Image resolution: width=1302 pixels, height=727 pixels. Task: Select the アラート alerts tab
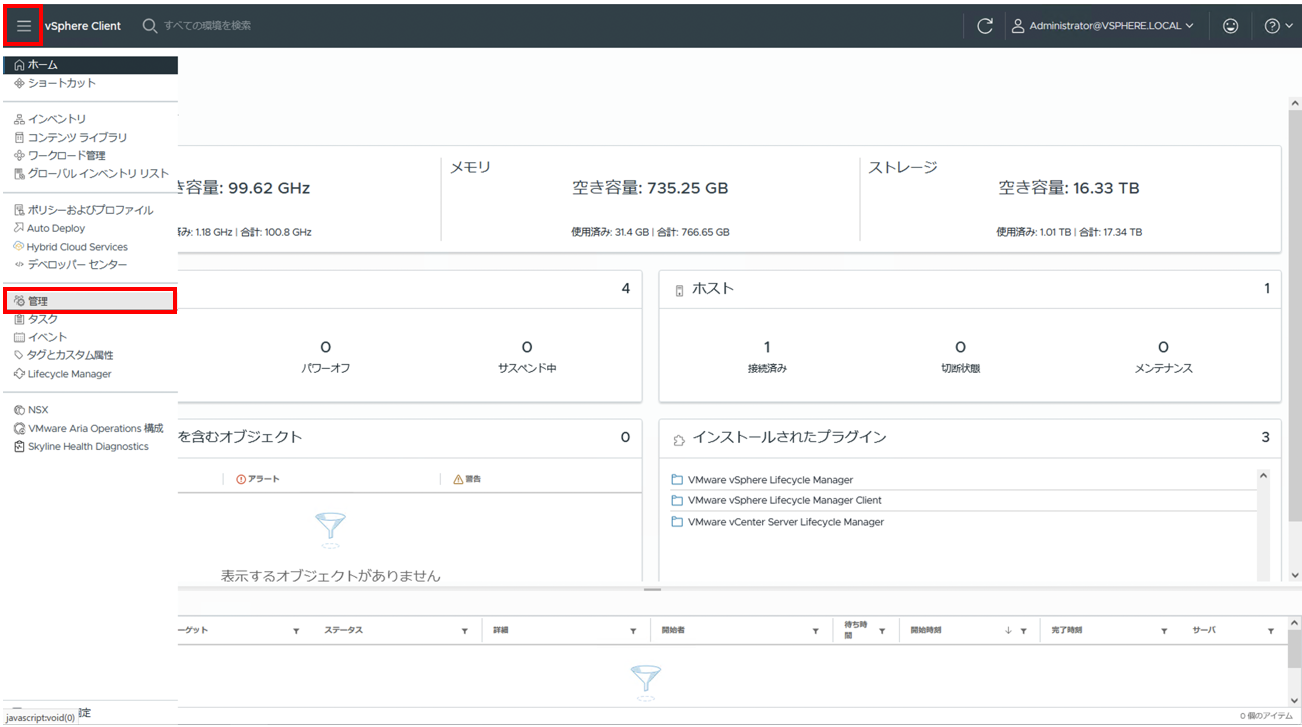[x=258, y=479]
